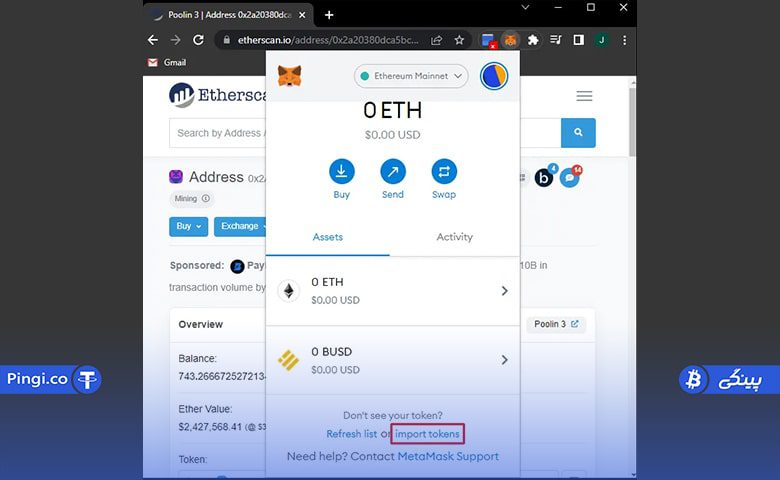Open the Chrome tab search dropdown arrow
This screenshot has height=480, width=780.
click(x=525, y=7)
